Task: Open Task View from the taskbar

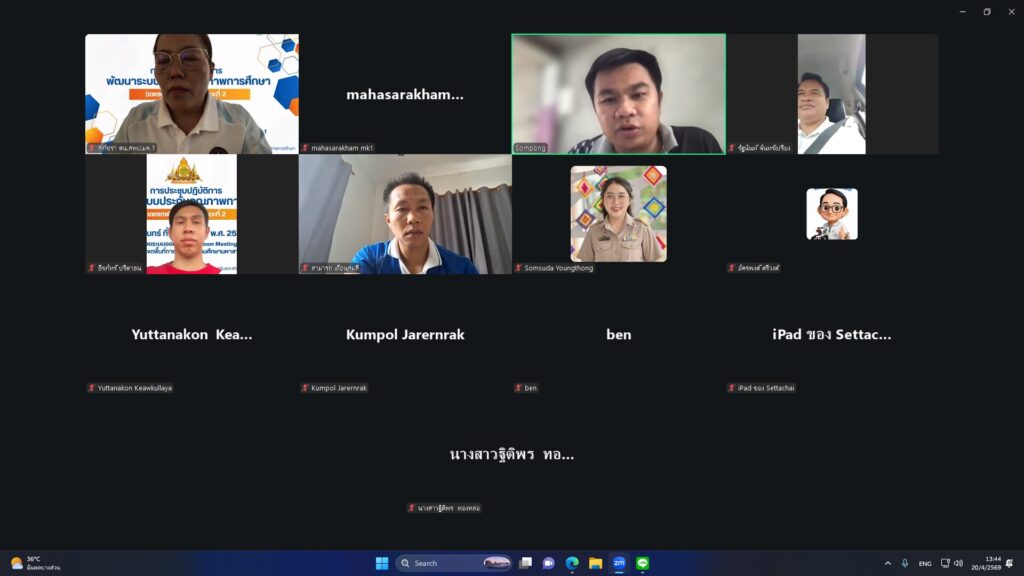Action: tap(525, 563)
